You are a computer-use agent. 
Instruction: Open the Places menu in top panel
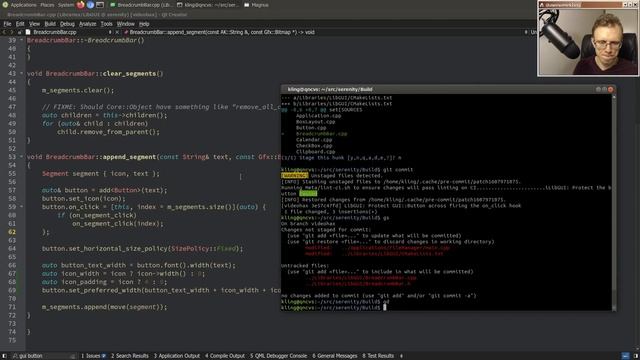click(x=47, y=5)
